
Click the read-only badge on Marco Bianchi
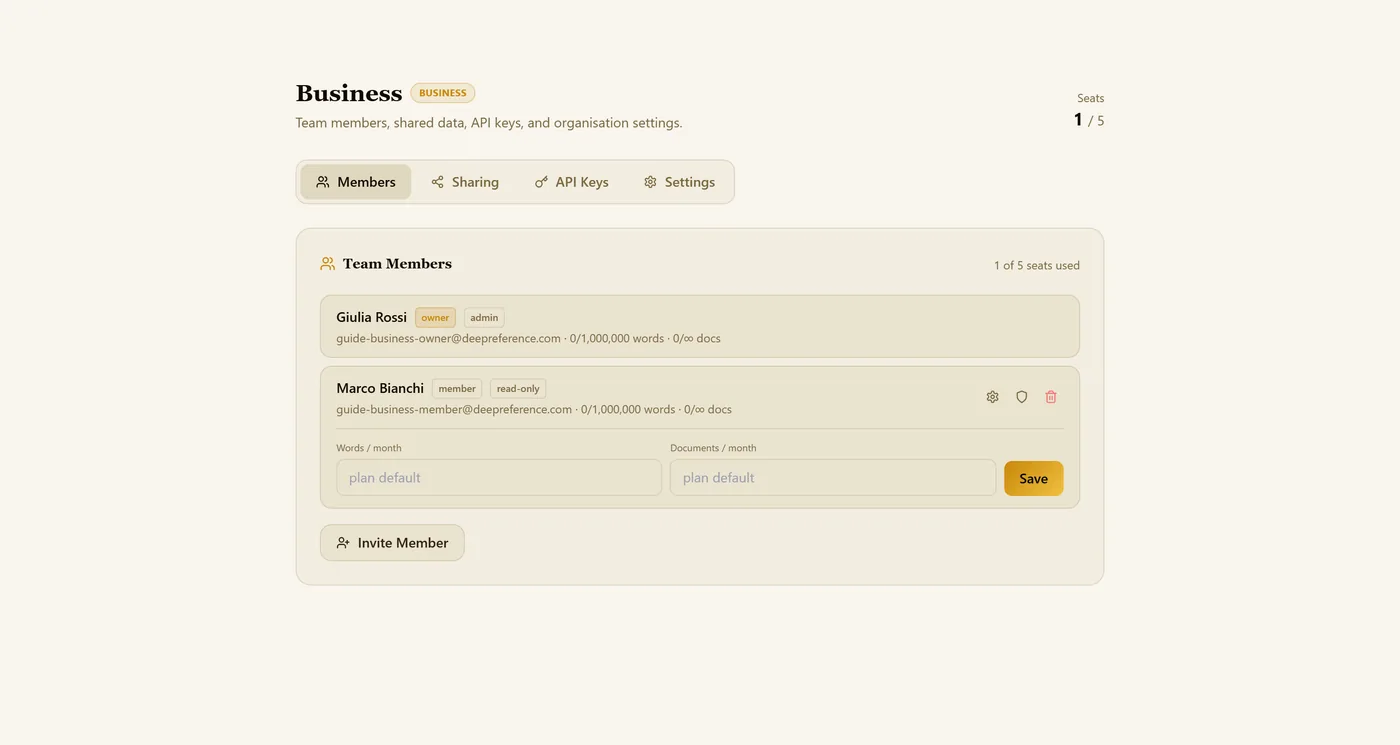pyautogui.click(x=518, y=389)
